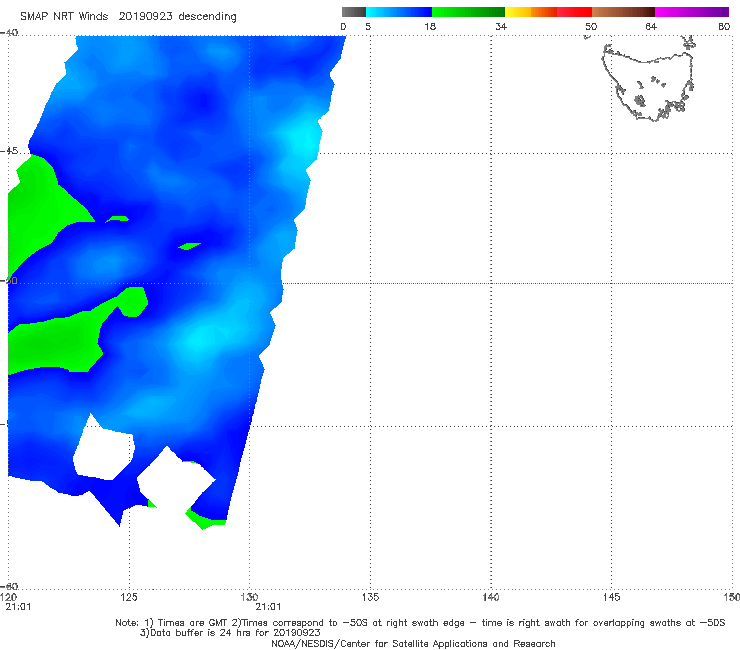Select the date 20190923 in the title

[x=145, y=17]
